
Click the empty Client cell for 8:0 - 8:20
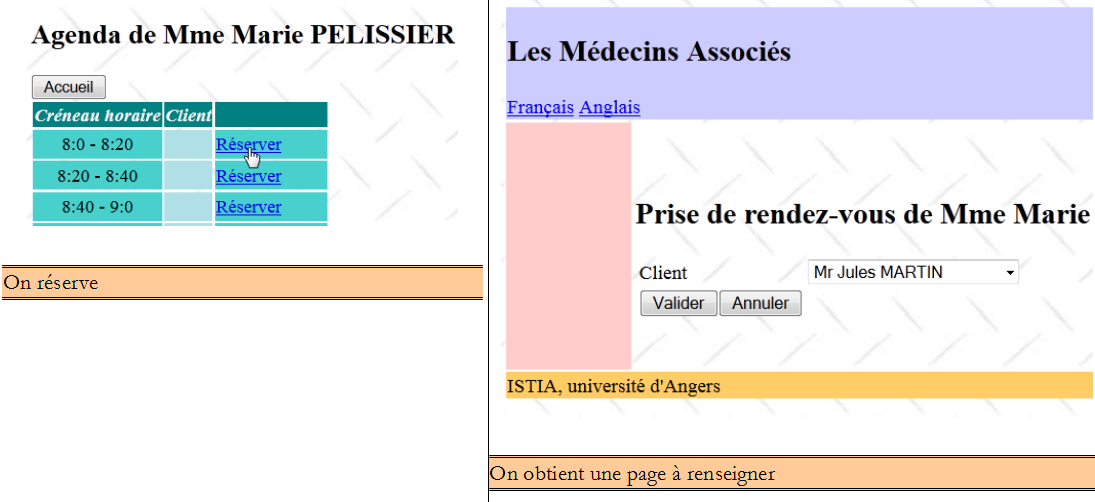click(x=189, y=145)
